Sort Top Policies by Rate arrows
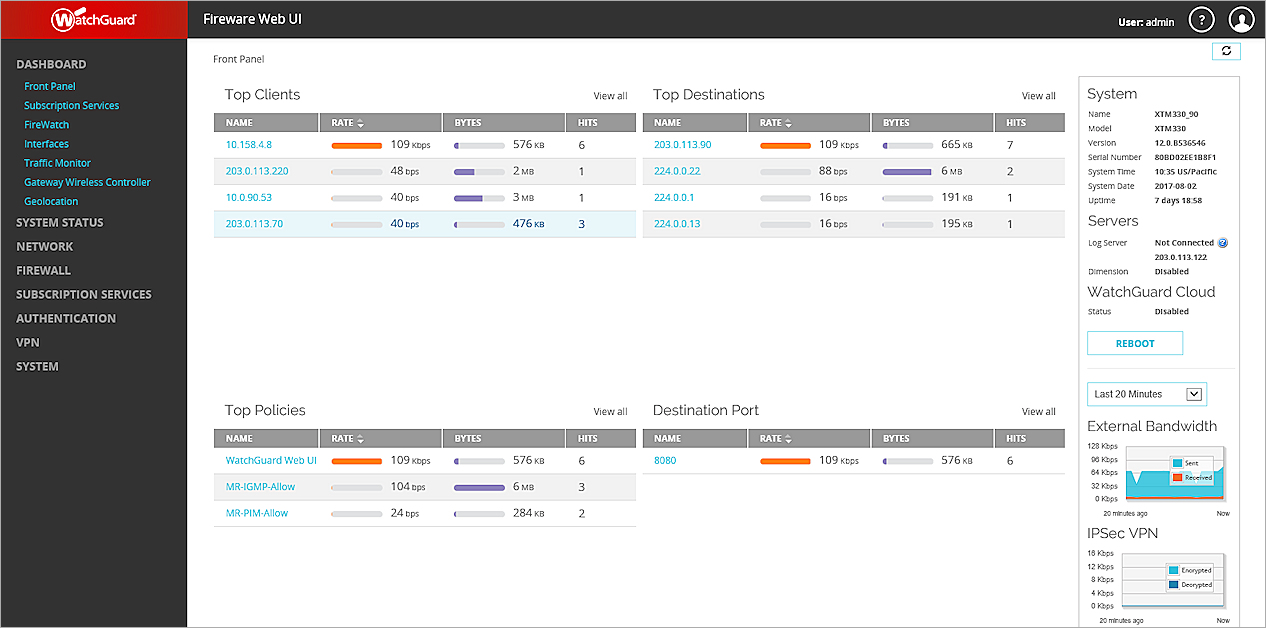The image size is (1266, 628). pyautogui.click(x=361, y=439)
